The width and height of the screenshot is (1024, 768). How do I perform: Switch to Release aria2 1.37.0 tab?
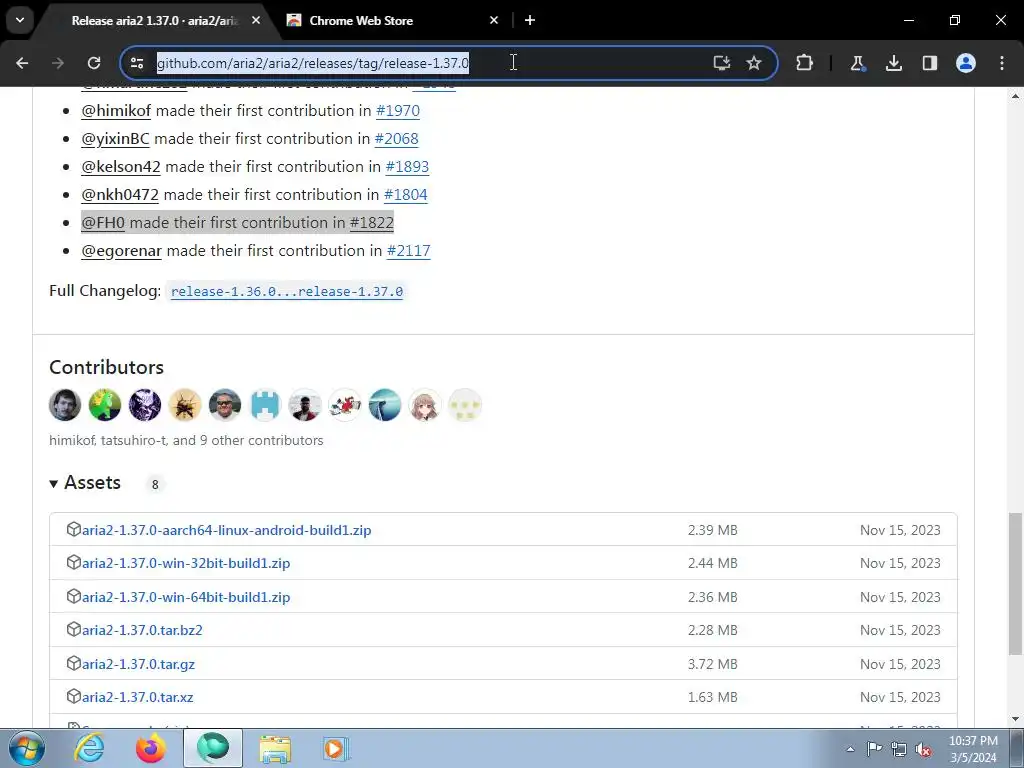(153, 20)
